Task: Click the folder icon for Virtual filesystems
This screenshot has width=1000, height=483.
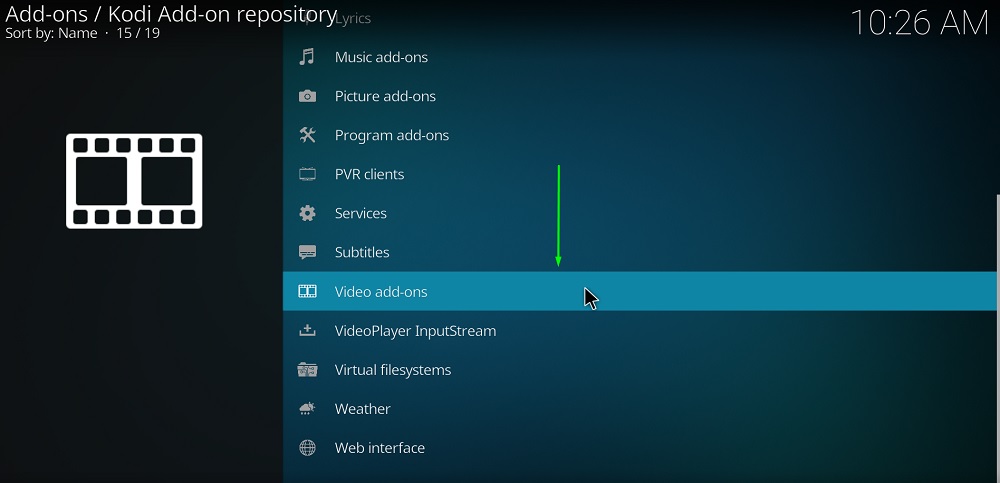Action: [307, 370]
